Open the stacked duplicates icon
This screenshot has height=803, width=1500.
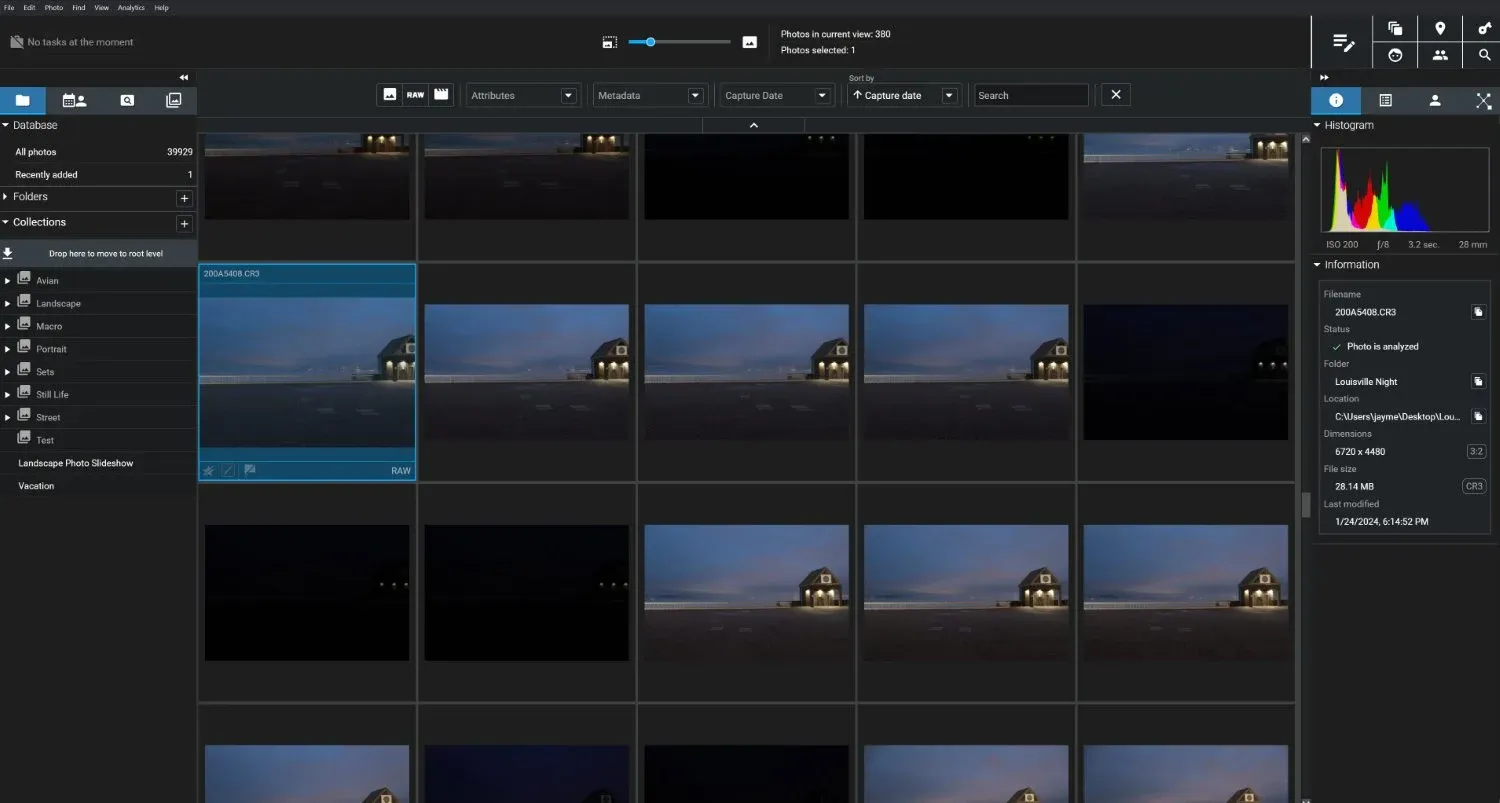(1395, 29)
